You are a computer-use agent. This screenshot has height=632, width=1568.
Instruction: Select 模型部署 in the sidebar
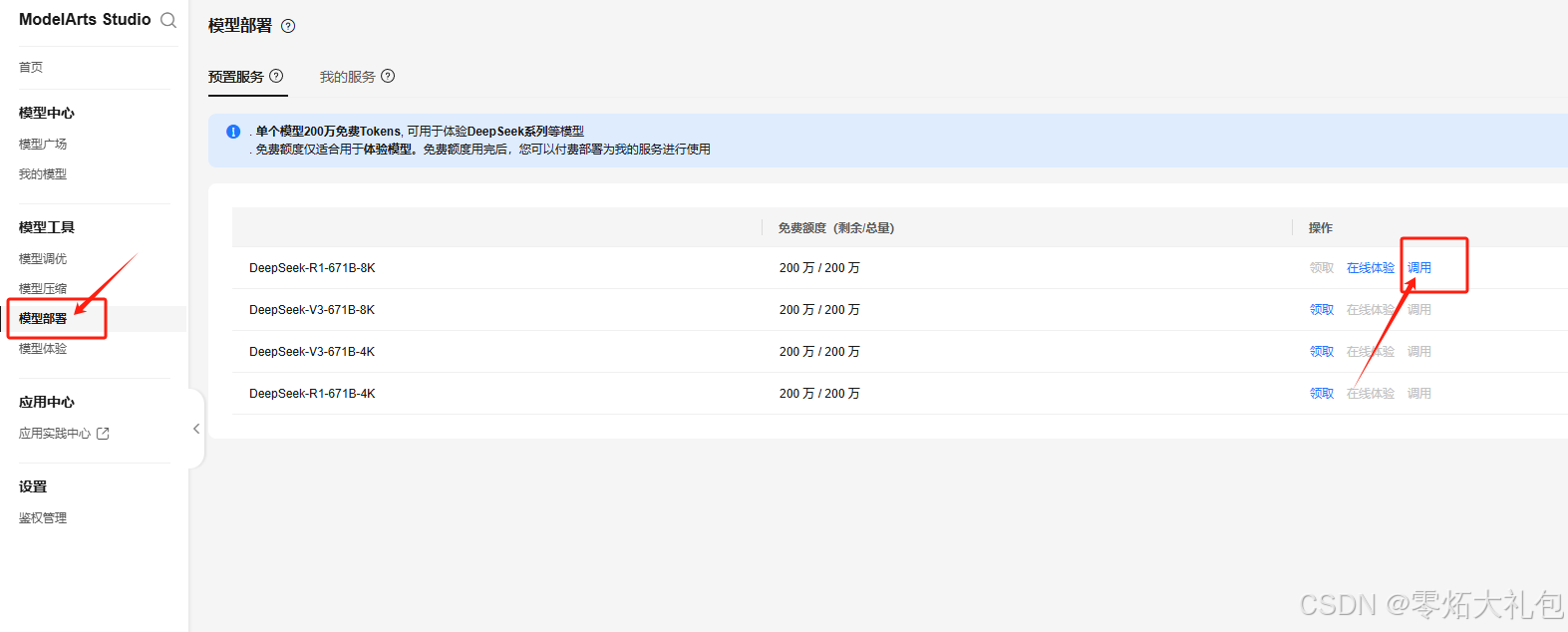coord(43,318)
